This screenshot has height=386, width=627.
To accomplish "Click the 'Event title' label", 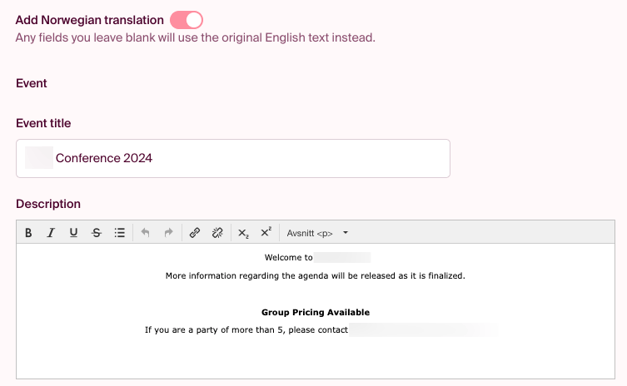I will point(43,123).
